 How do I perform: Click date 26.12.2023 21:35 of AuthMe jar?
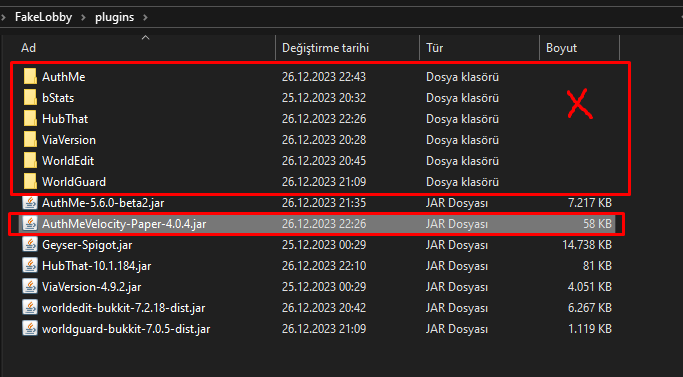pos(324,203)
